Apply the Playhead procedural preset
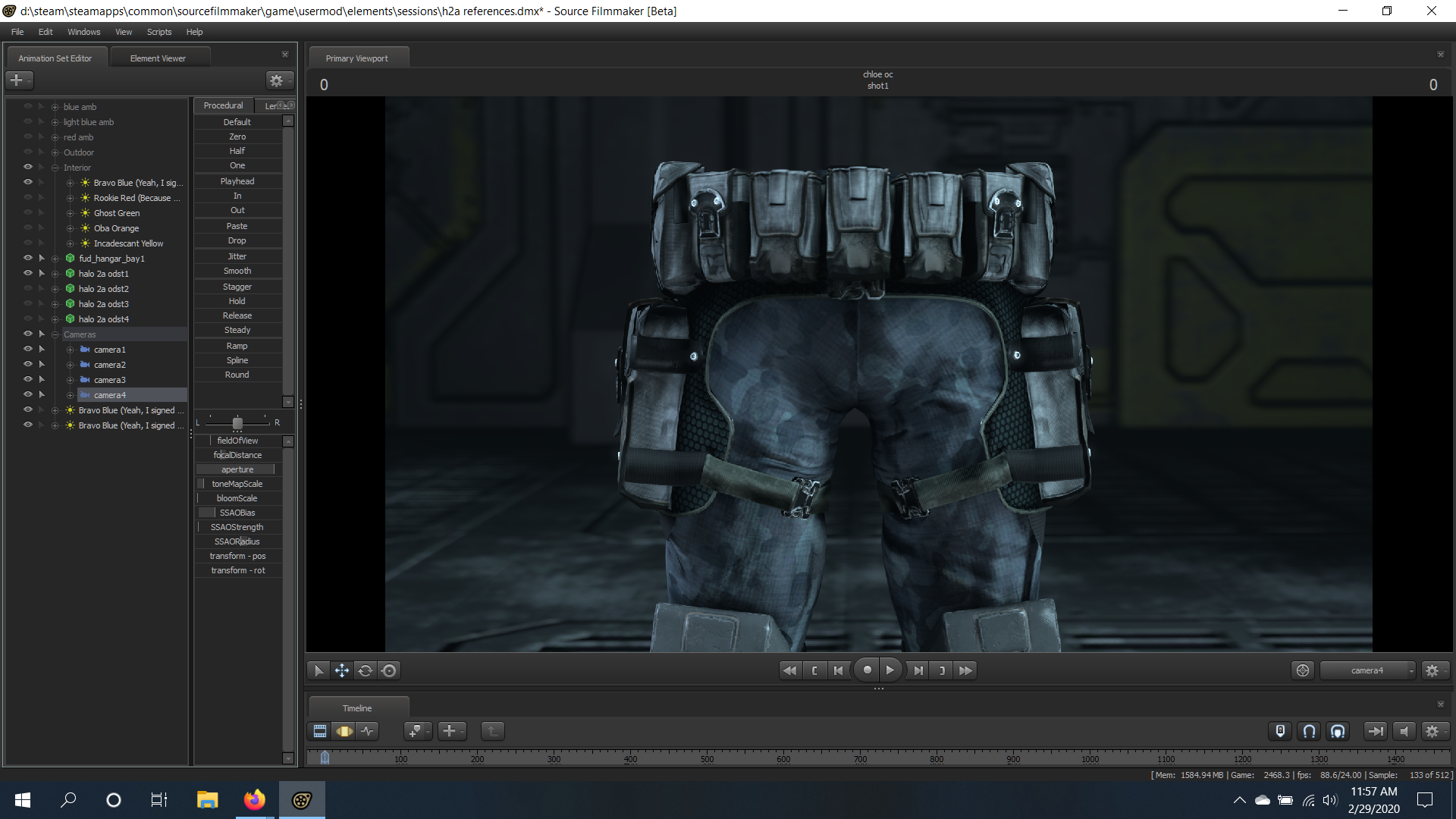Viewport: 1456px width, 819px height. (237, 181)
